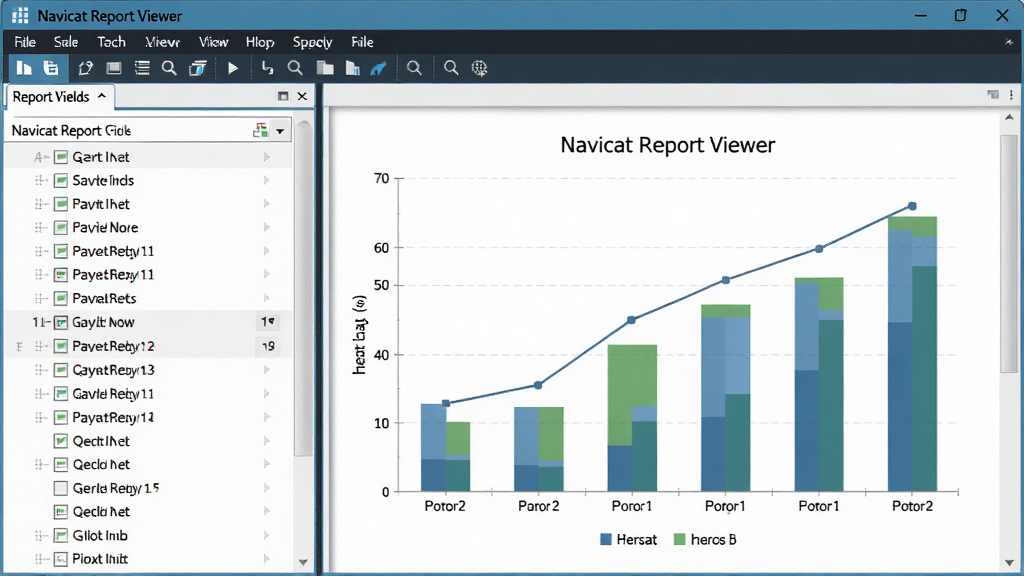The width and height of the screenshot is (1024, 576).
Task: Collapse panel with Report Vields caret
Action: pos(102,96)
